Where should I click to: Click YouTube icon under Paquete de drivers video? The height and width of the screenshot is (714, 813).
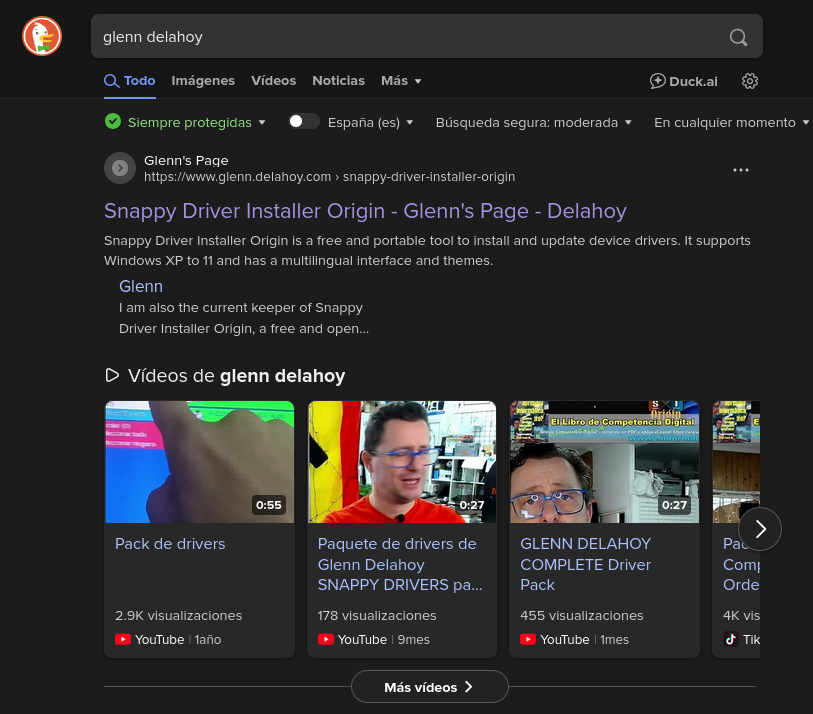click(326, 639)
